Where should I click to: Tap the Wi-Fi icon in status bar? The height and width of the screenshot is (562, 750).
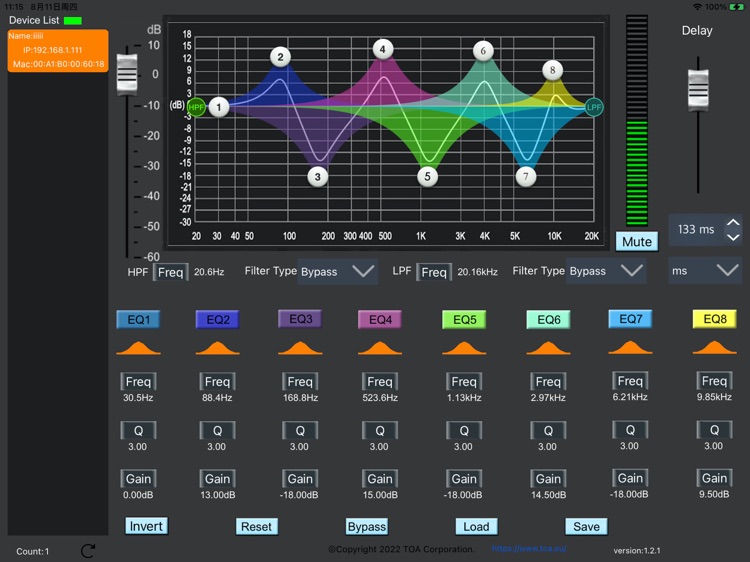pyautogui.click(x=697, y=7)
